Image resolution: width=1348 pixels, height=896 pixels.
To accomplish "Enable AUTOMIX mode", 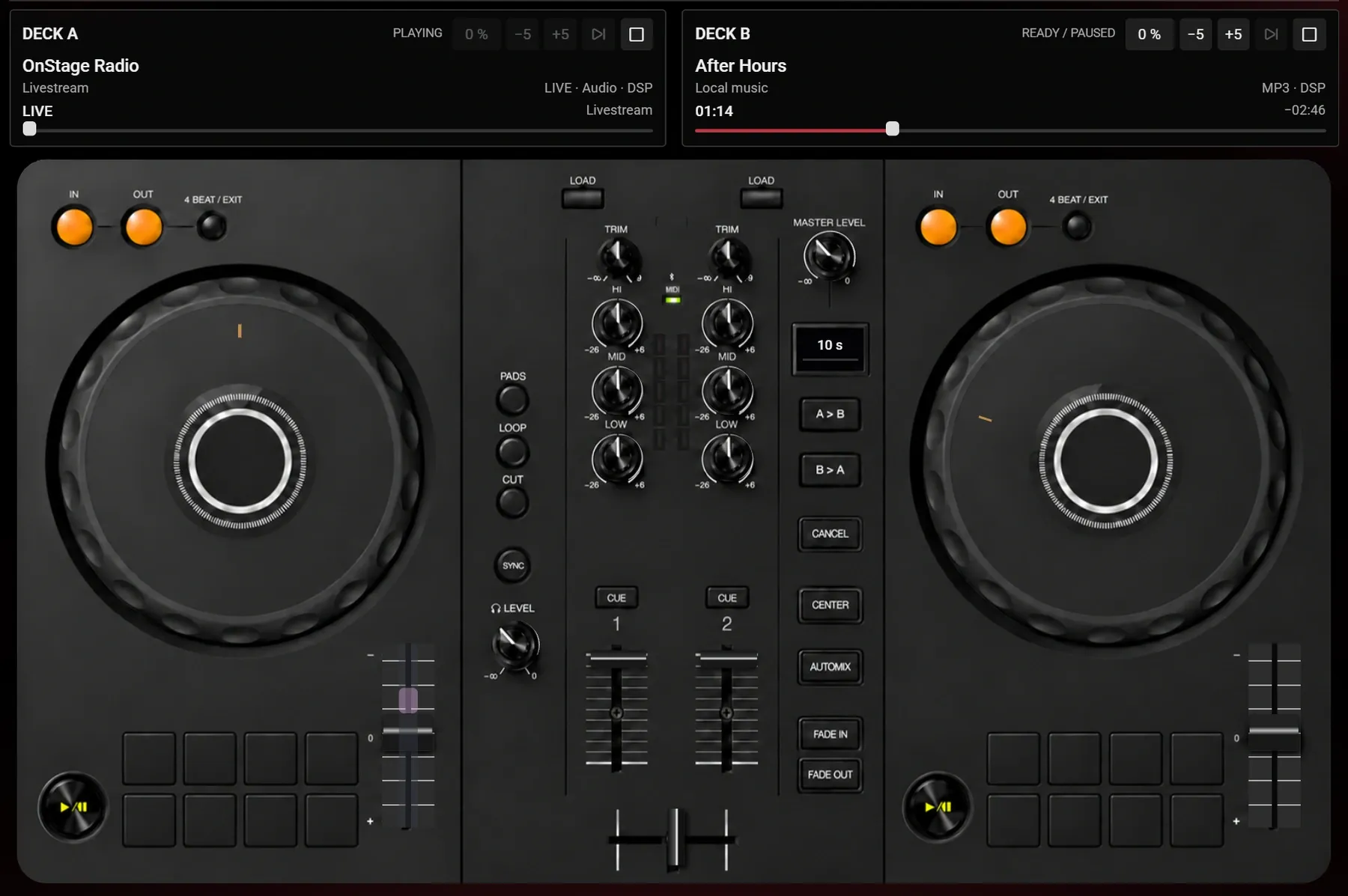I will 830,667.
